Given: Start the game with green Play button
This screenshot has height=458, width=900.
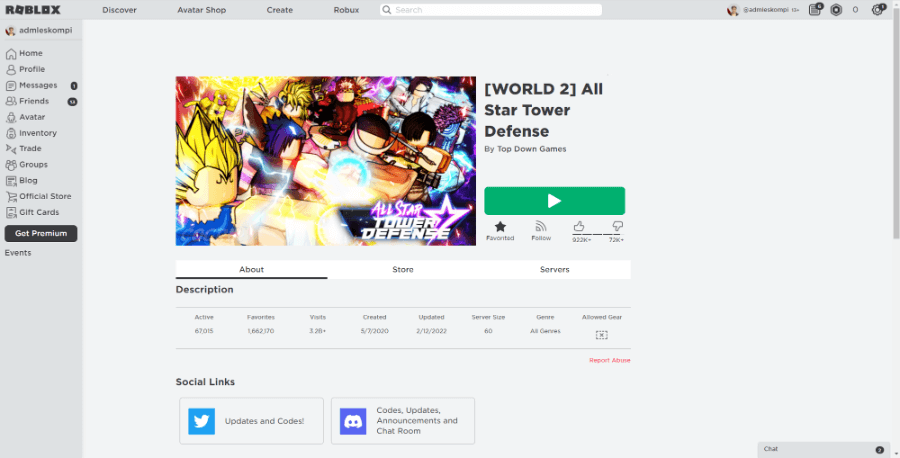Looking at the screenshot, I should tap(554, 201).
